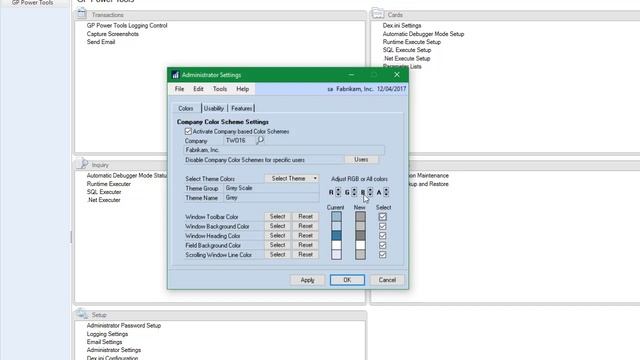Click Reset for Window Background Color
This screenshot has width=640, height=360.
point(305,226)
